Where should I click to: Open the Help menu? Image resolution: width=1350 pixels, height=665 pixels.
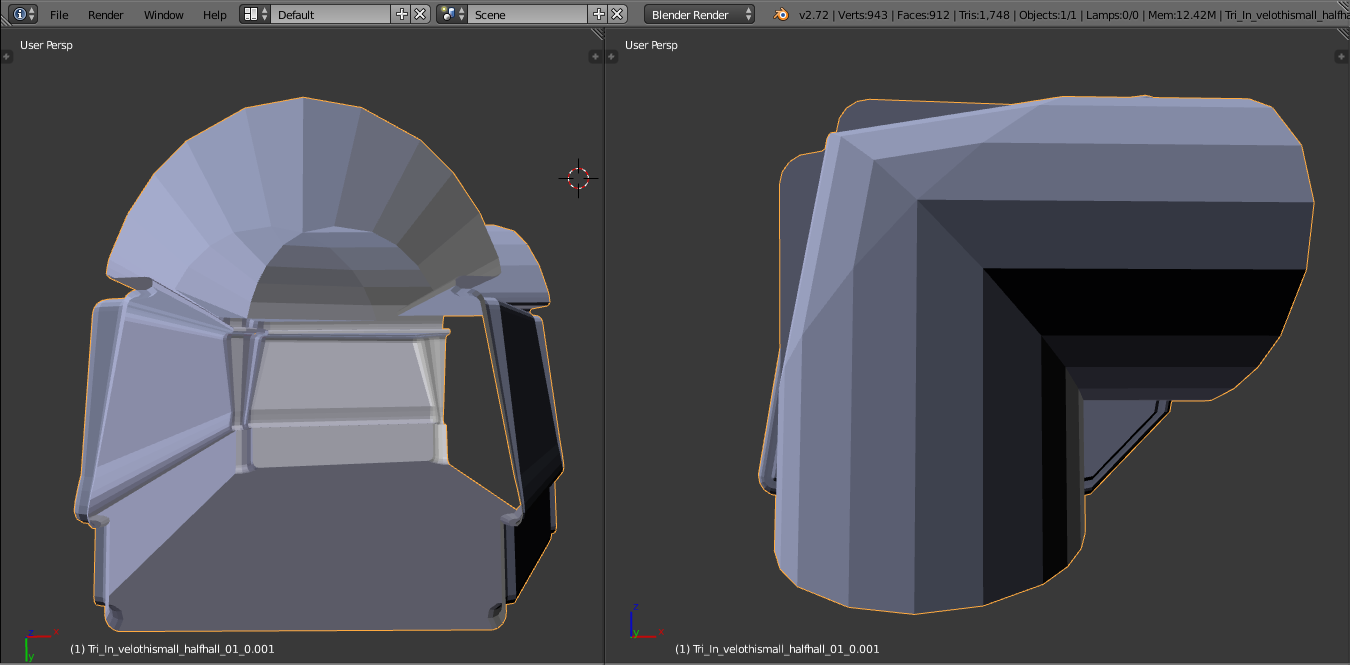coord(215,15)
